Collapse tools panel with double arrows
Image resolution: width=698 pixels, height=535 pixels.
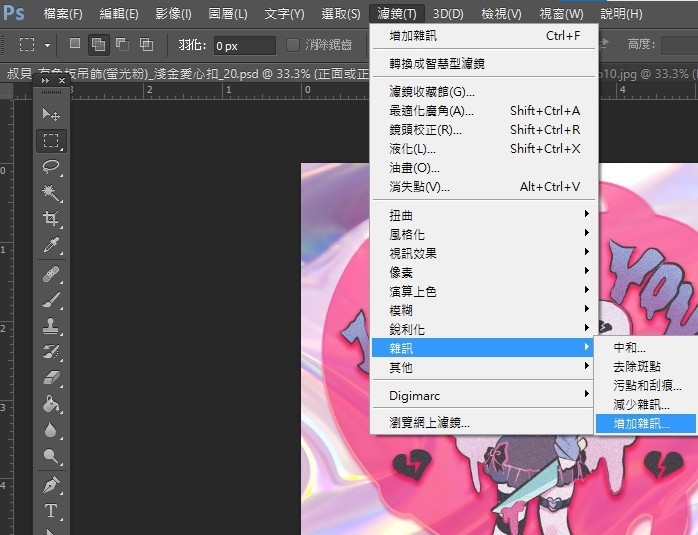coord(45,81)
